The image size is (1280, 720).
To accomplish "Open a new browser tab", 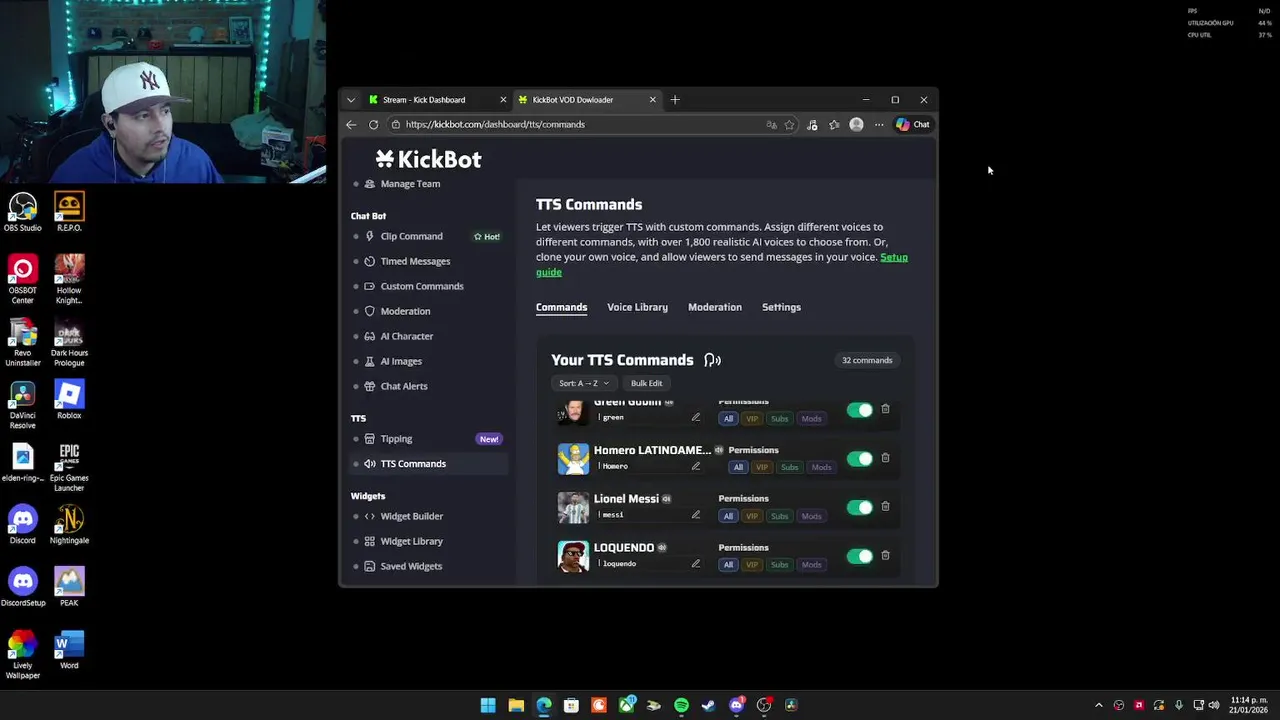I will point(675,100).
